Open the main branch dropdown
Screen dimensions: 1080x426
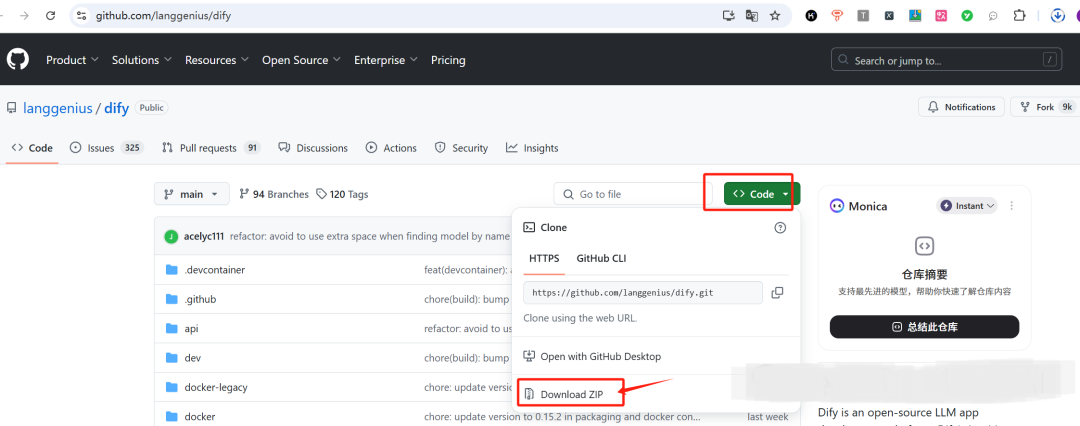[191, 194]
